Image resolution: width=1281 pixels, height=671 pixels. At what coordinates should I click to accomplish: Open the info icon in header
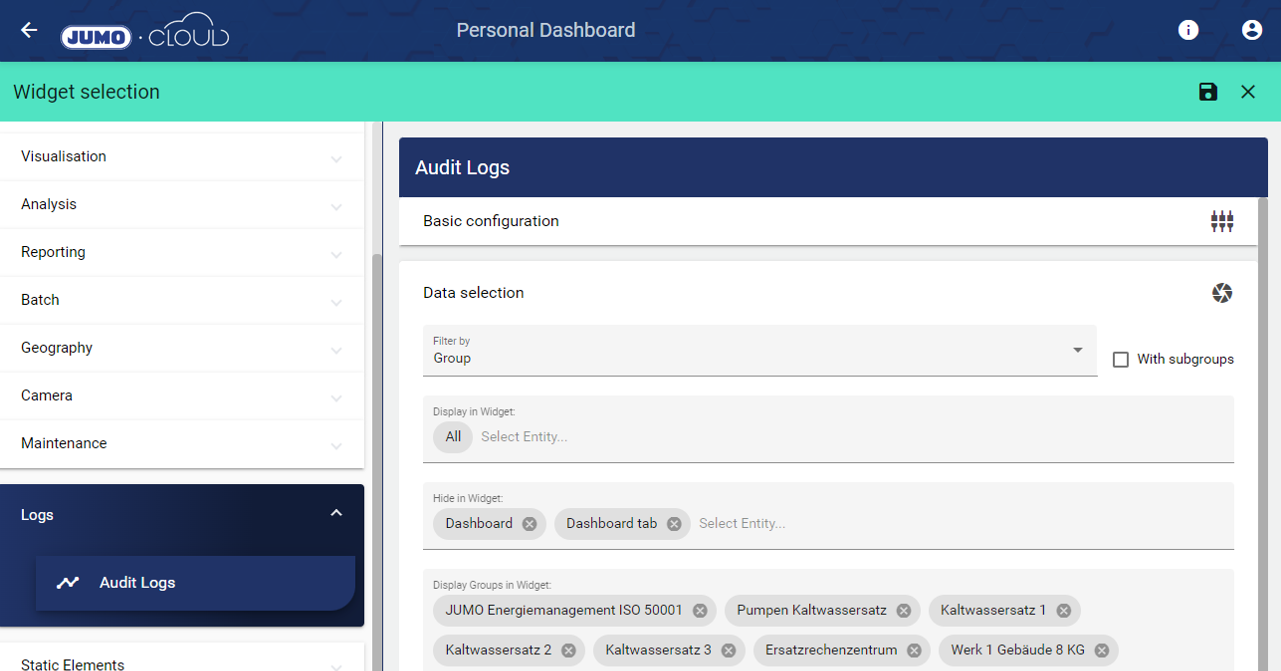[x=1188, y=30]
